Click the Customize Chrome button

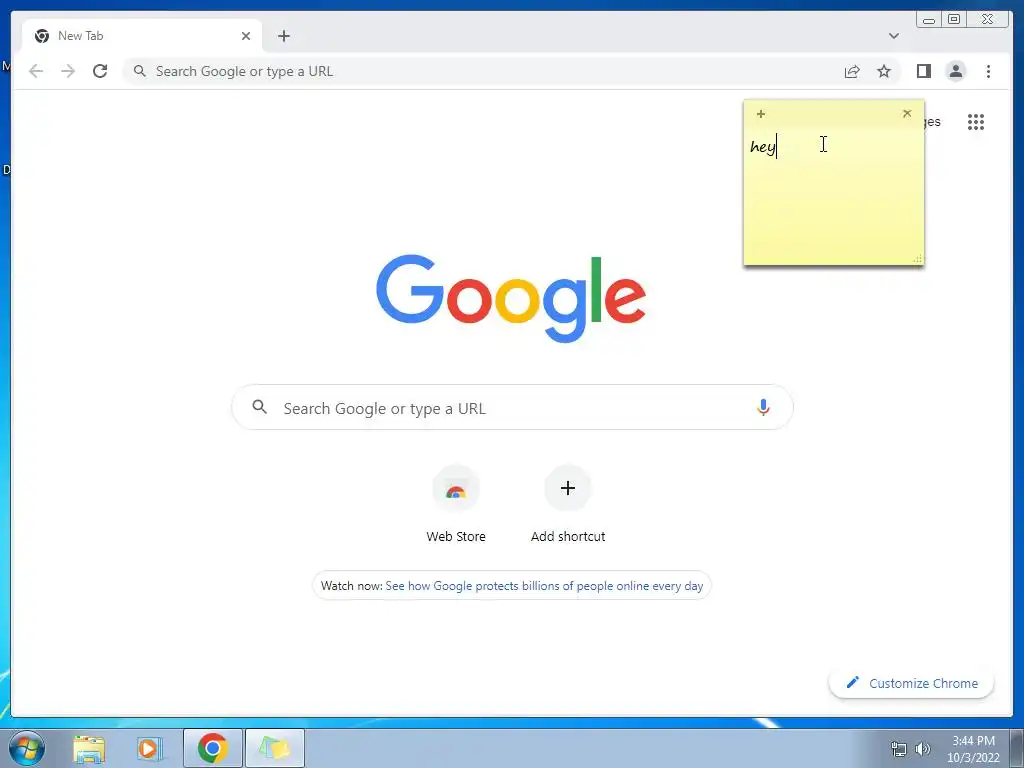(912, 683)
